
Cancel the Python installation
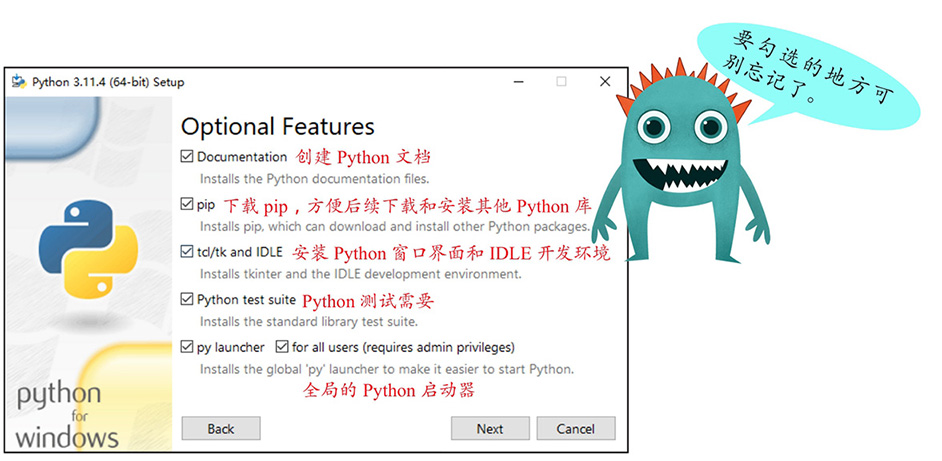tap(575, 429)
